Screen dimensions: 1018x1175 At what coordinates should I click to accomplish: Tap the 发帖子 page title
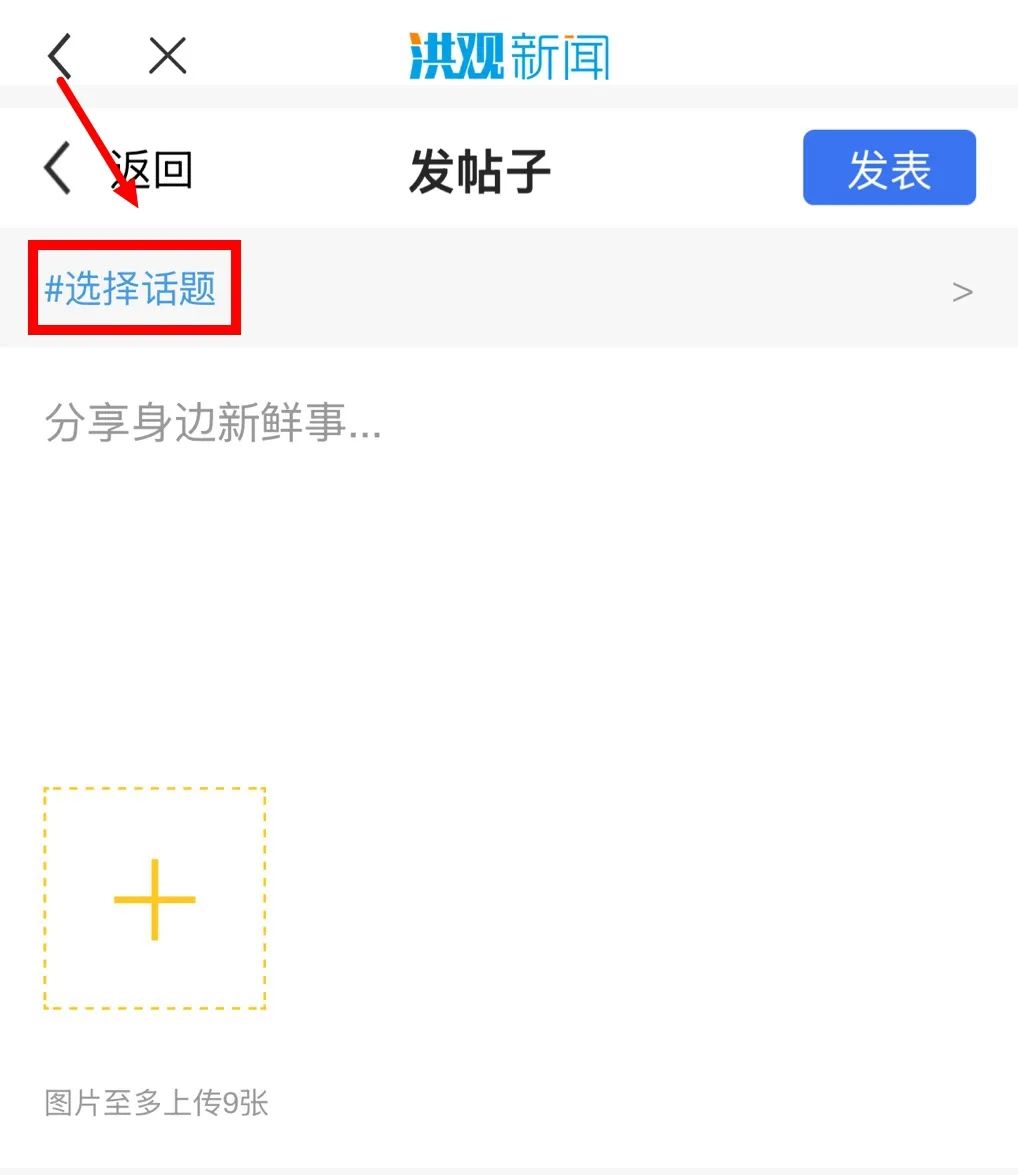tap(480, 171)
